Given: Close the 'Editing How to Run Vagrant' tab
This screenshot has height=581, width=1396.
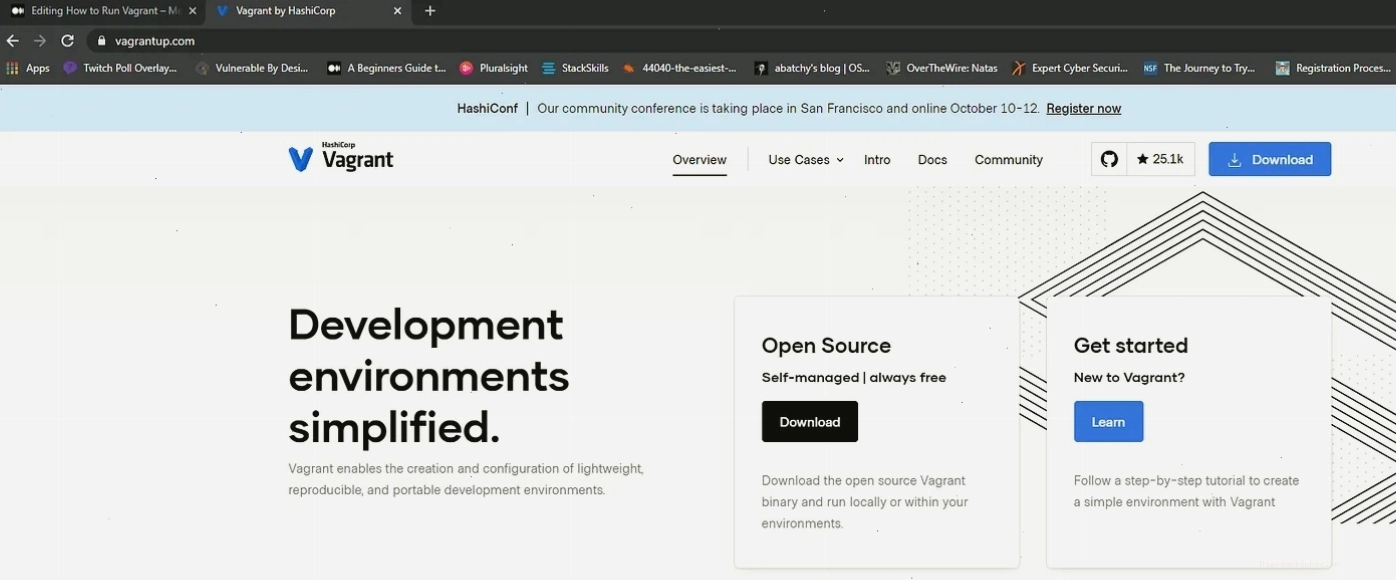Looking at the screenshot, I should click(193, 11).
